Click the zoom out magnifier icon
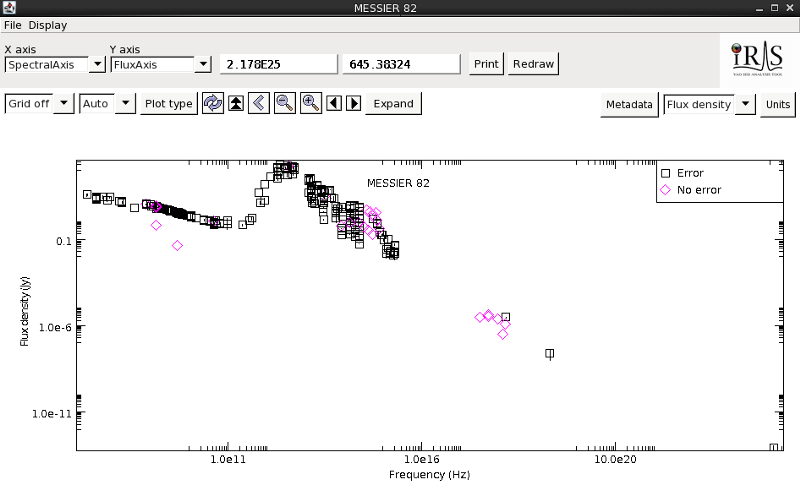The height and width of the screenshot is (498, 800). pos(285,103)
